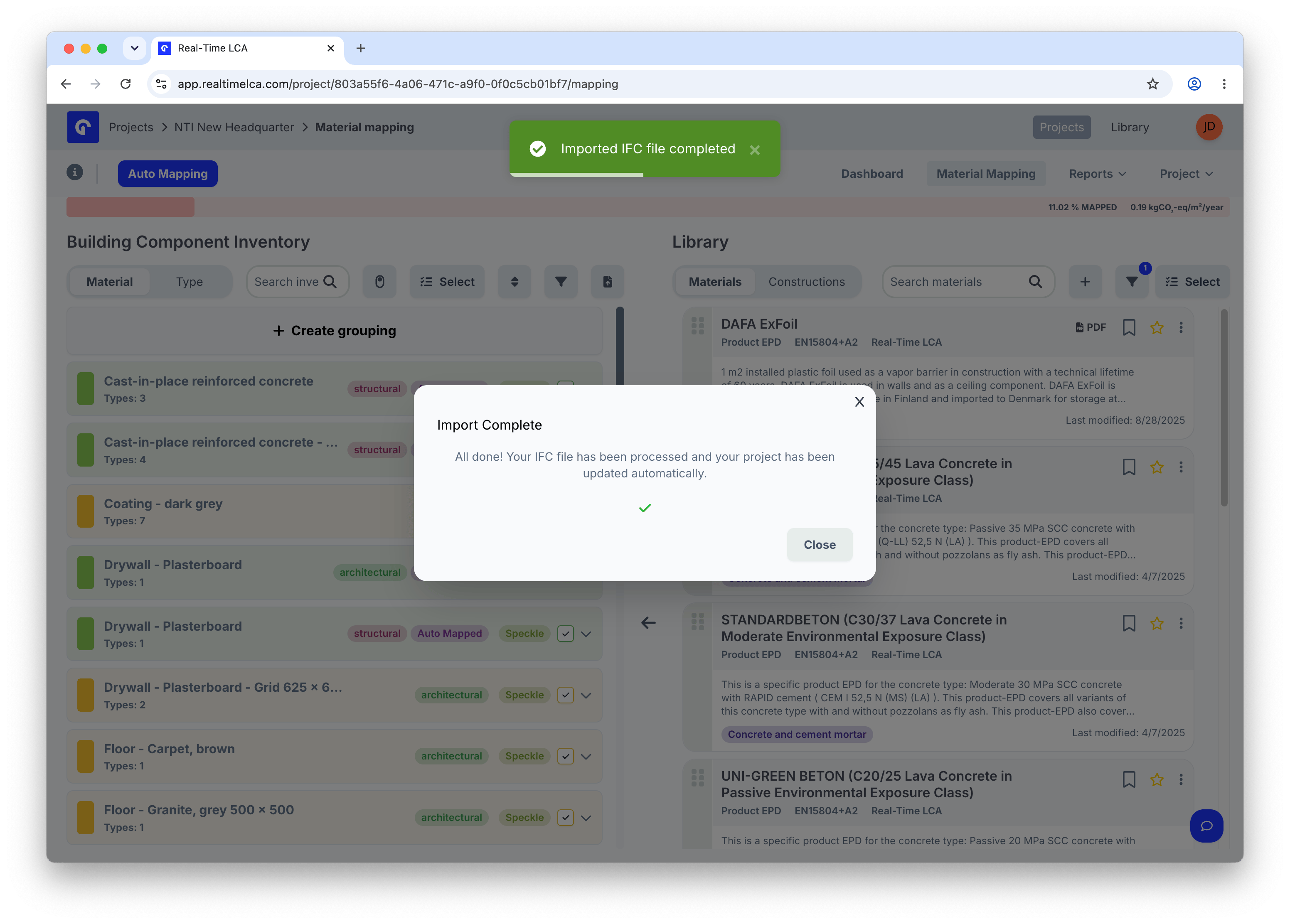Image resolution: width=1290 pixels, height=924 pixels.
Task: Focus the Search inventory field
Action: click(298, 282)
